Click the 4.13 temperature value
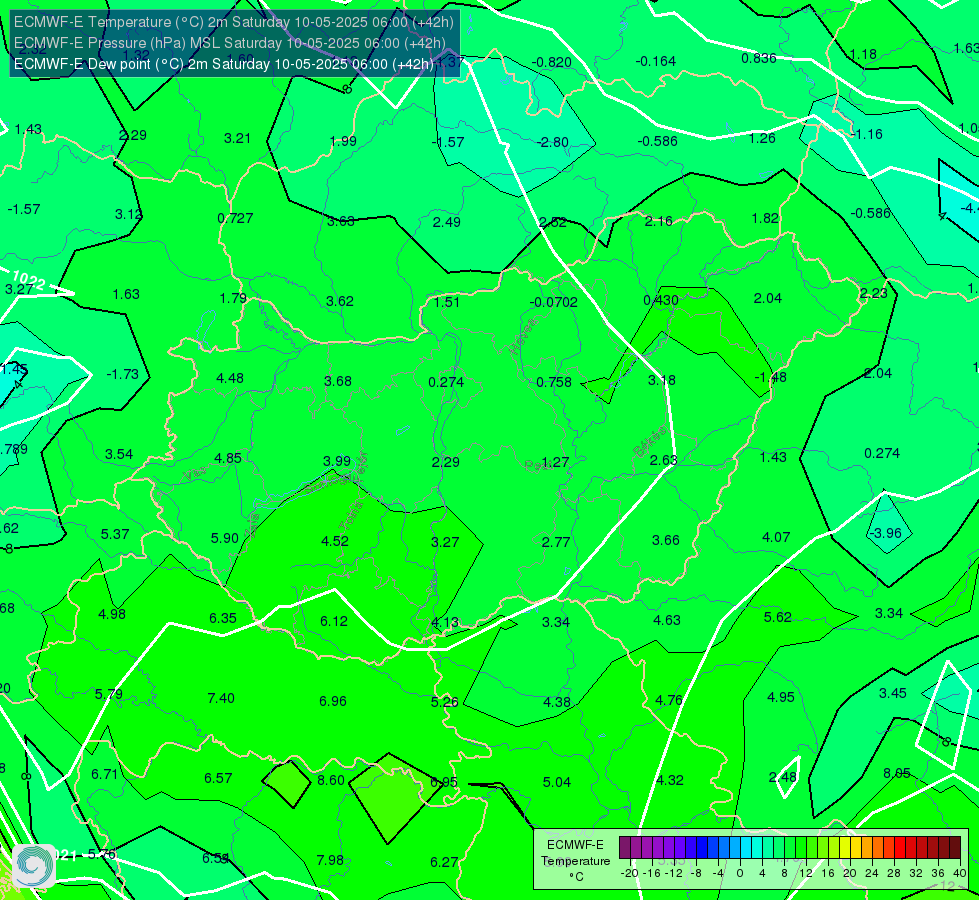This screenshot has width=979, height=900. coord(445,623)
